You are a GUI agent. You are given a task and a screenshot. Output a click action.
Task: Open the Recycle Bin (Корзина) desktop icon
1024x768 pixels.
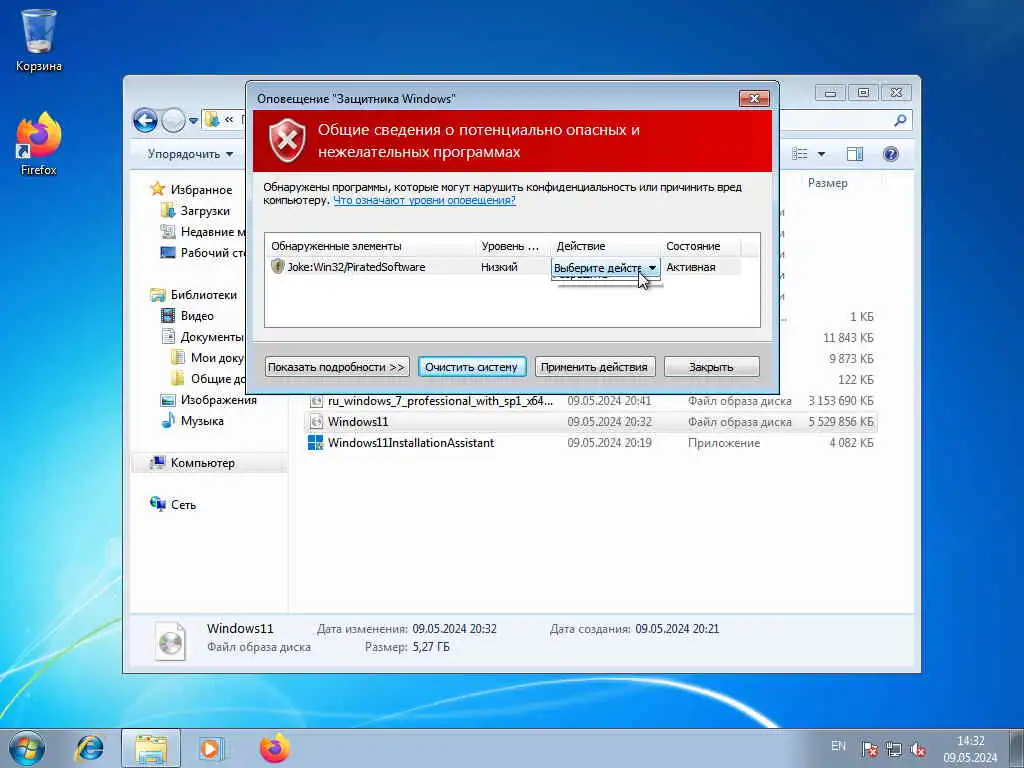(x=39, y=39)
